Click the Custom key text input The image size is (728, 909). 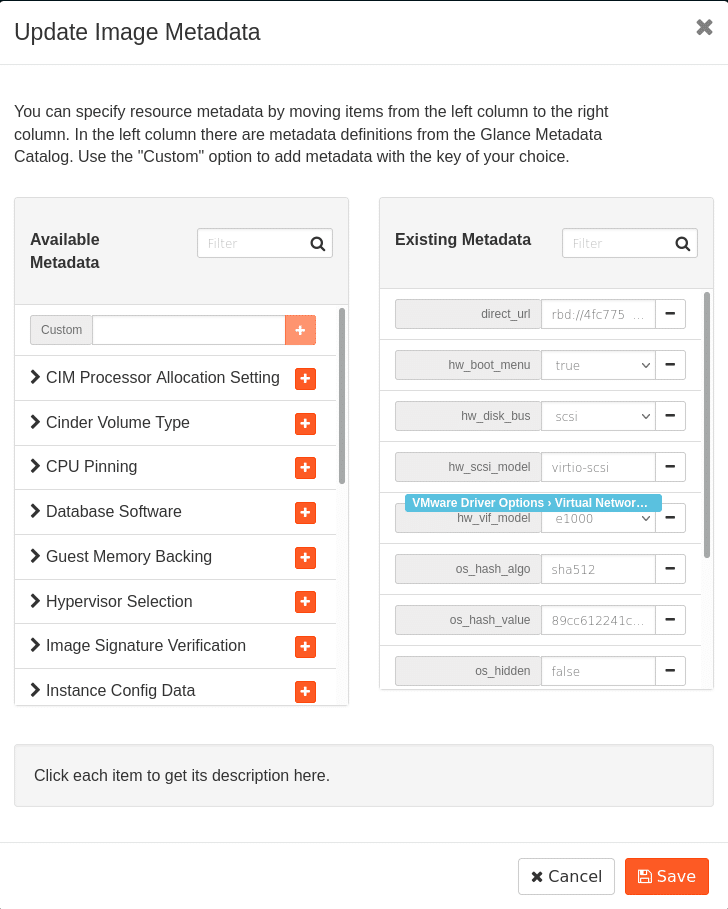188,330
